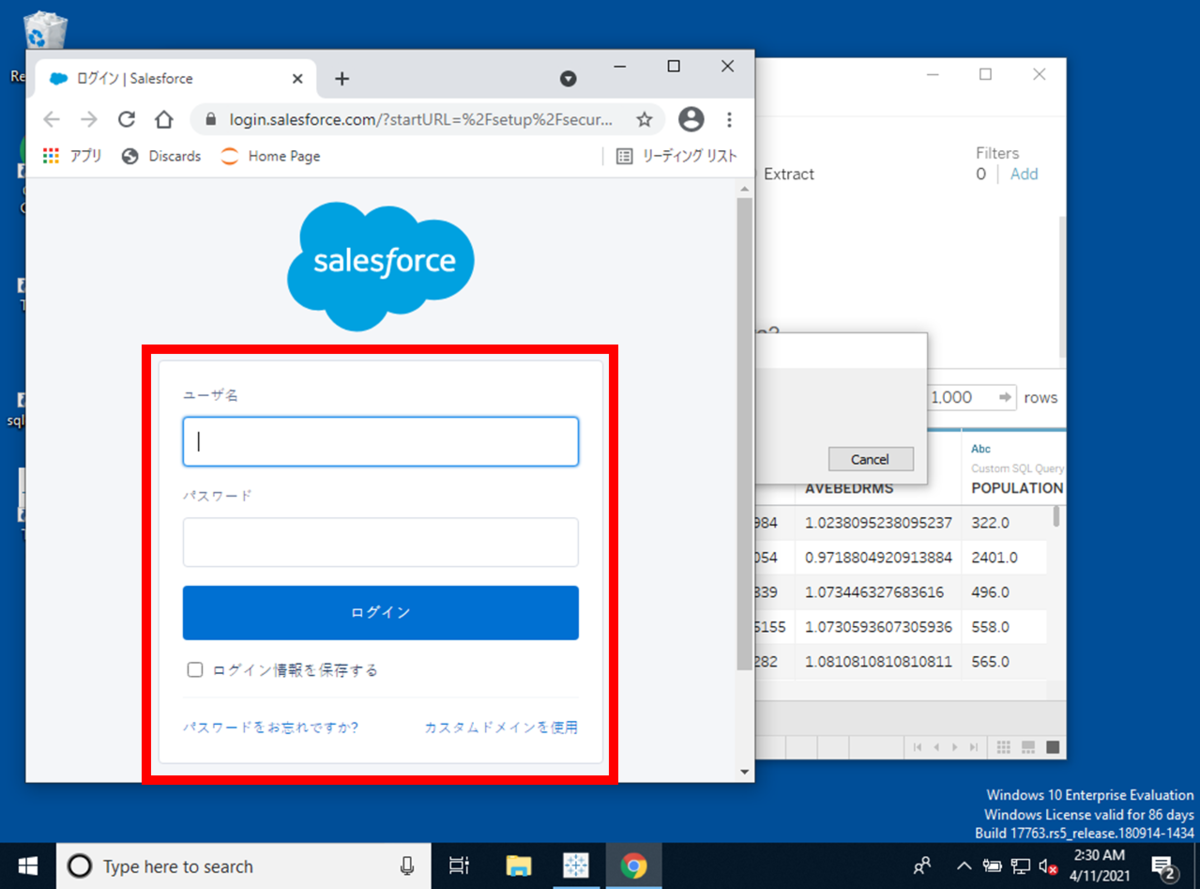Click the arrow next to the rows field
This screenshot has width=1200, height=889.
point(1005,397)
